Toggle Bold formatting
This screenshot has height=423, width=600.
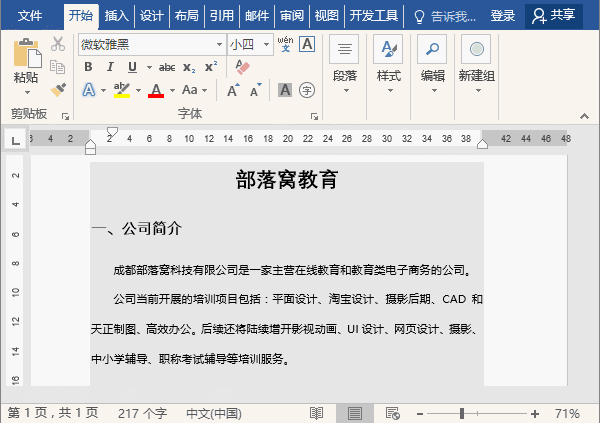(x=88, y=67)
